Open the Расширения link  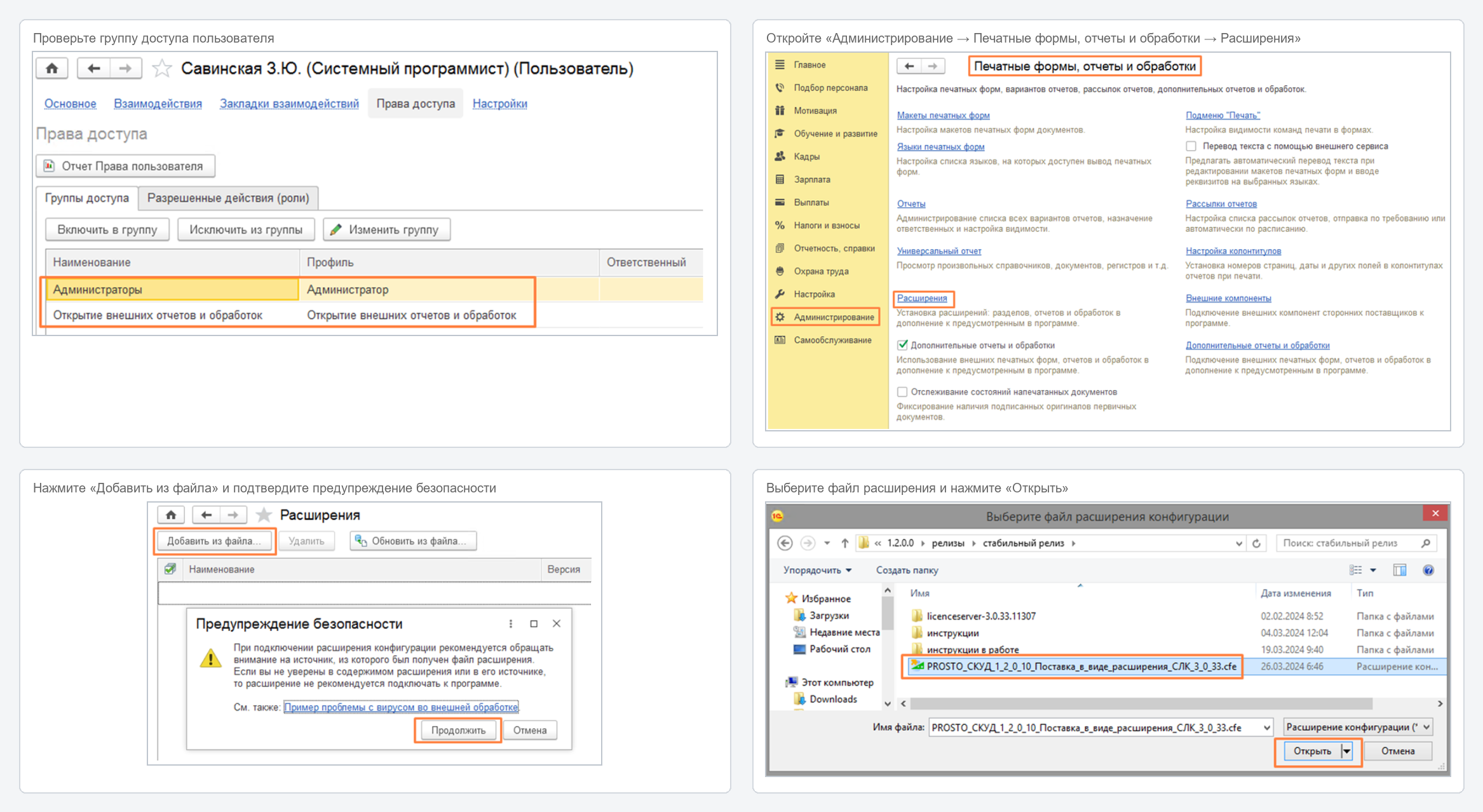[922, 298]
